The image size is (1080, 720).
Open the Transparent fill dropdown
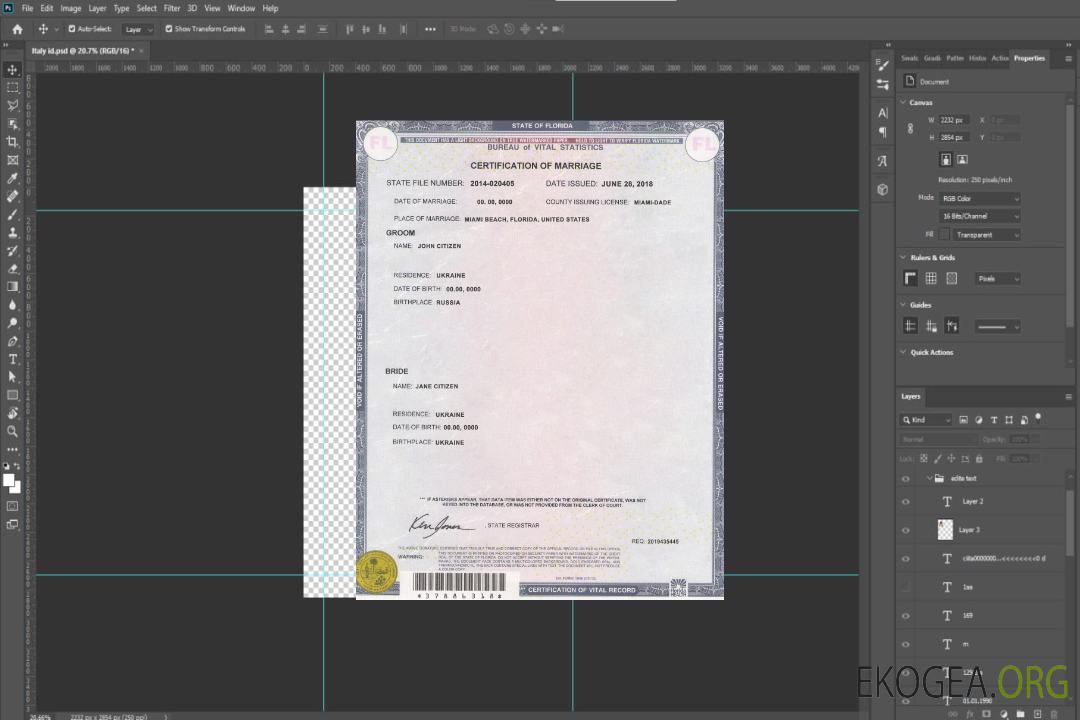[x=986, y=235]
